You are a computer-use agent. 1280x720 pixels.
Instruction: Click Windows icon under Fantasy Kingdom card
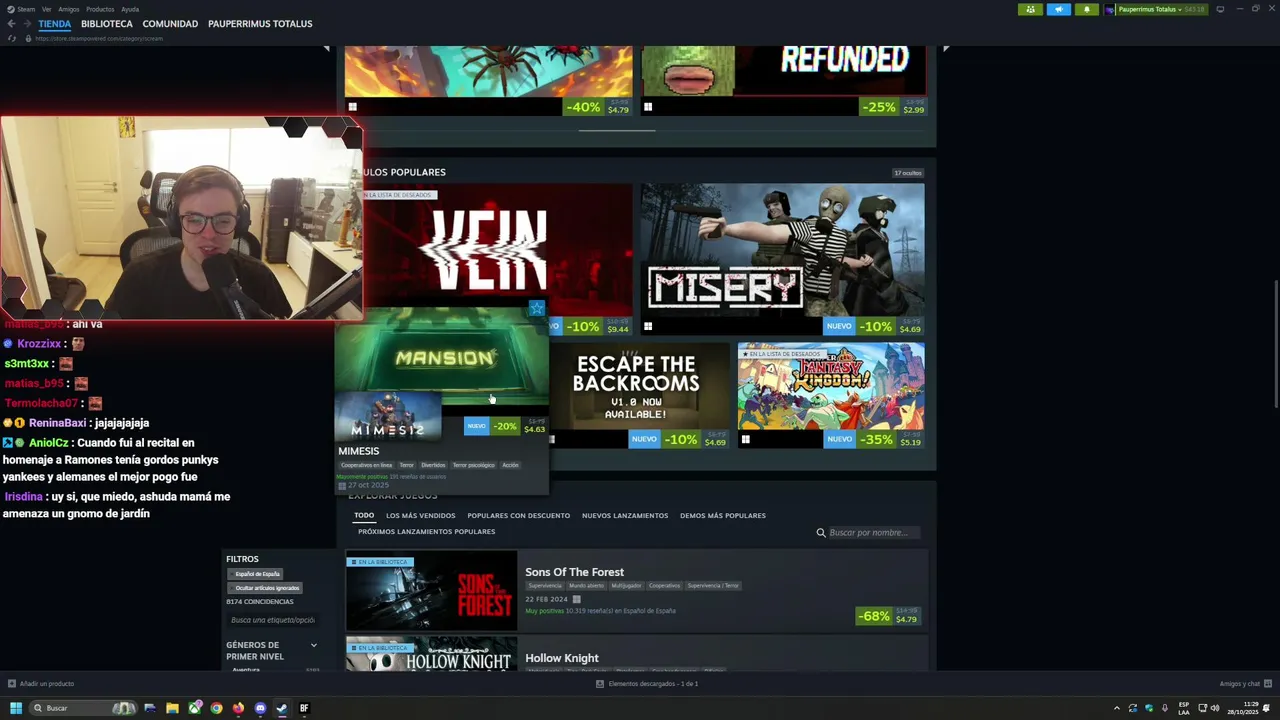click(x=745, y=439)
